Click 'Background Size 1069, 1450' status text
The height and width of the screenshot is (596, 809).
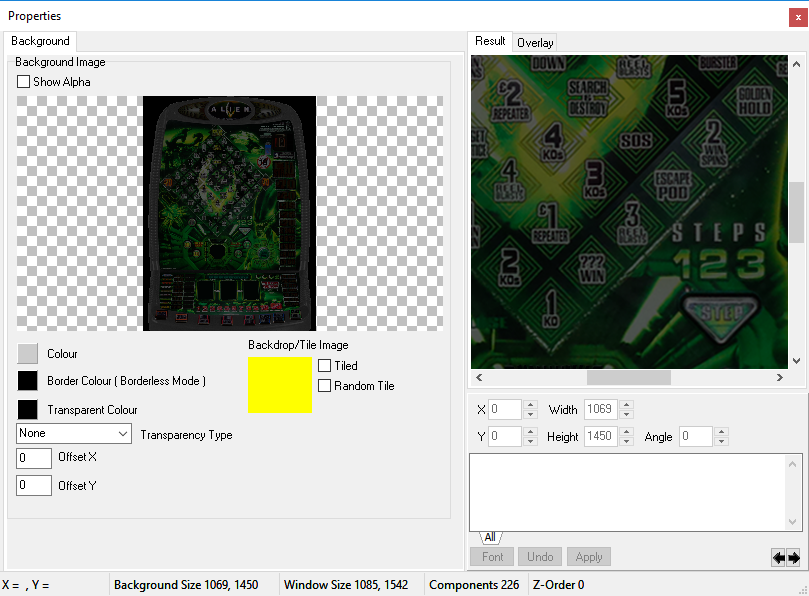(186, 585)
